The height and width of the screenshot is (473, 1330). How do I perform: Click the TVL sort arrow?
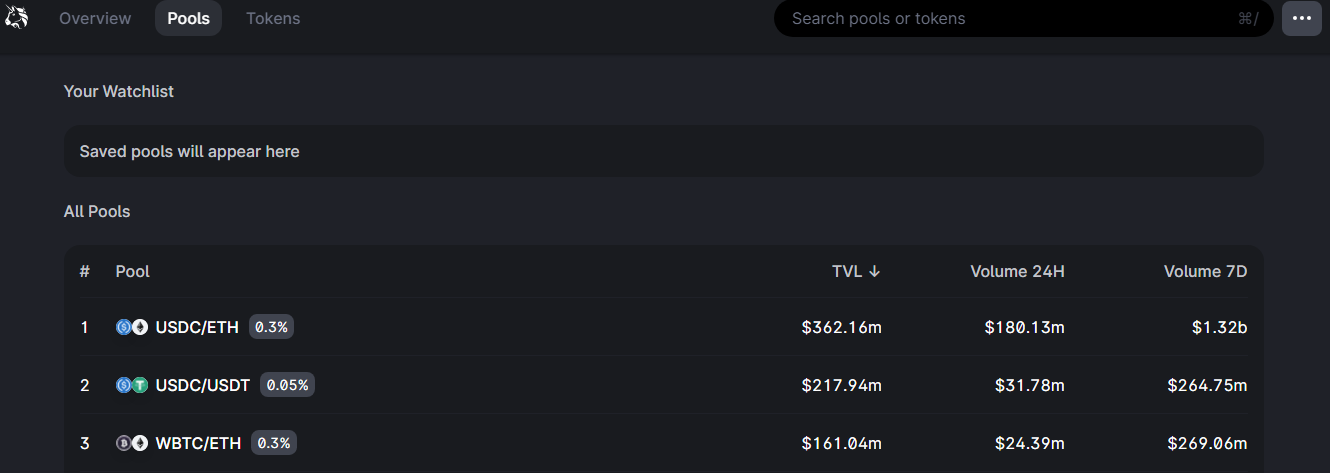point(875,271)
